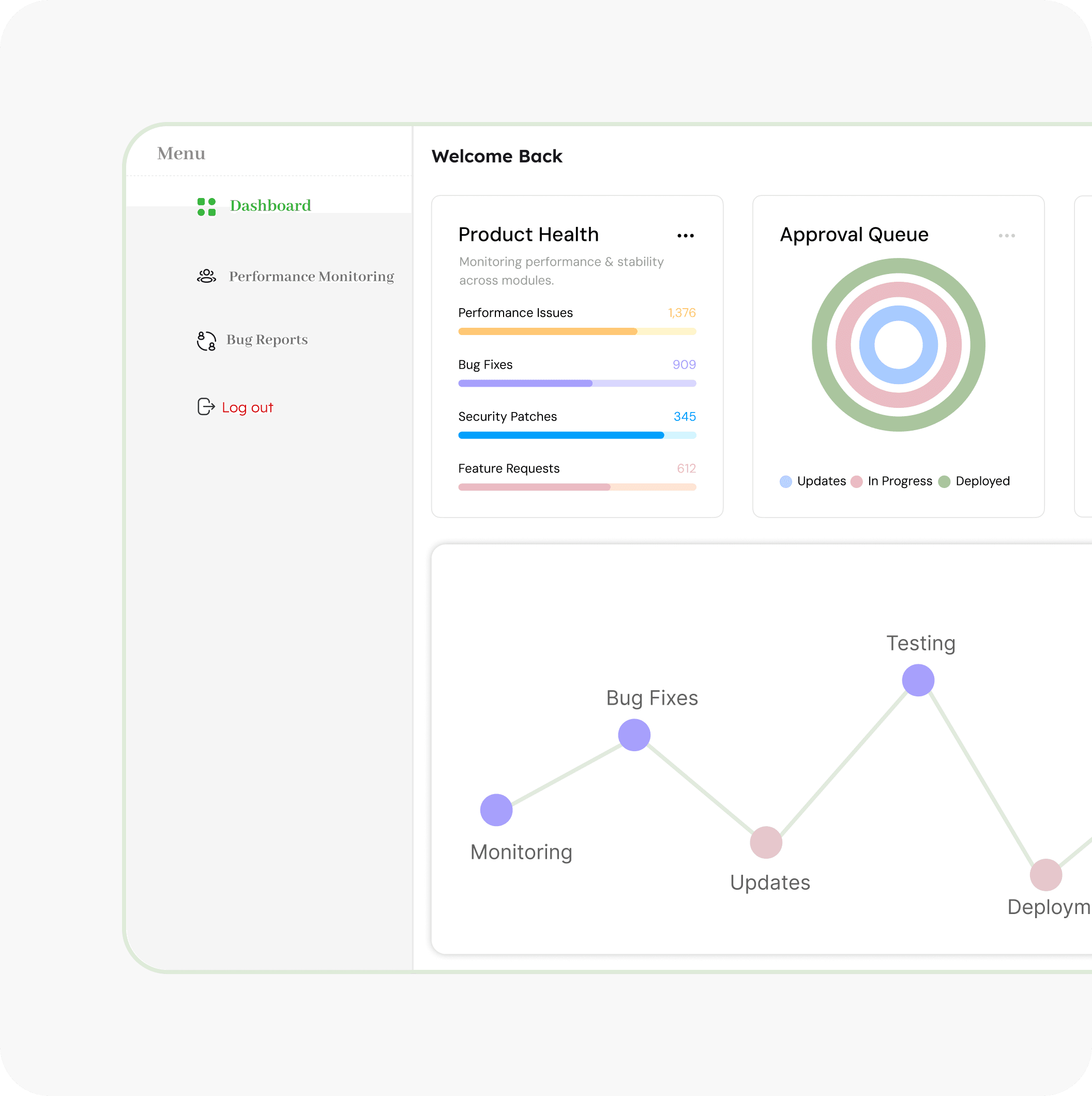Image resolution: width=1092 pixels, height=1096 pixels.
Task: Click the Log out door icon
Action: [206, 407]
